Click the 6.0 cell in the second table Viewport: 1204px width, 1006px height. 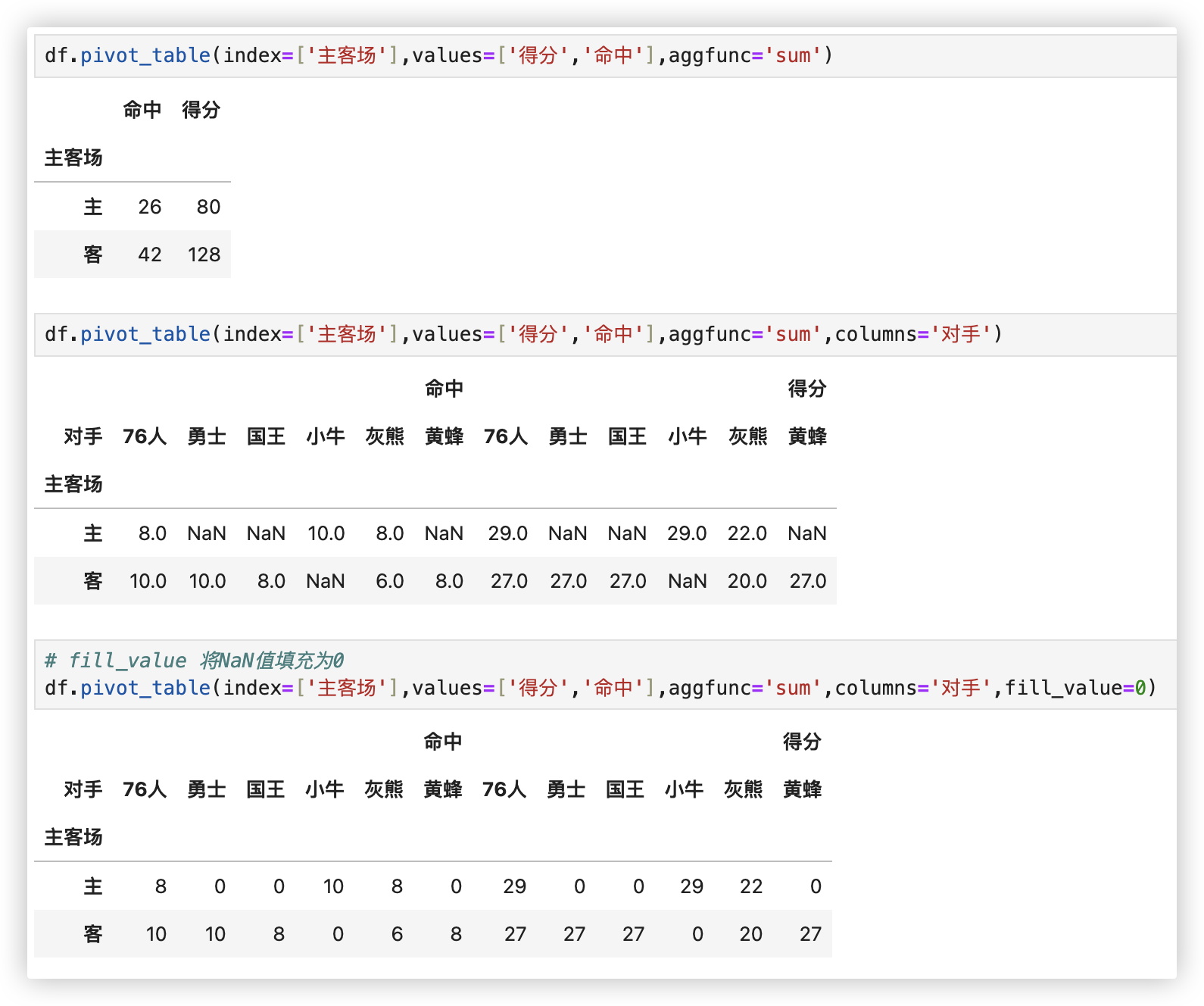pyautogui.click(x=389, y=581)
